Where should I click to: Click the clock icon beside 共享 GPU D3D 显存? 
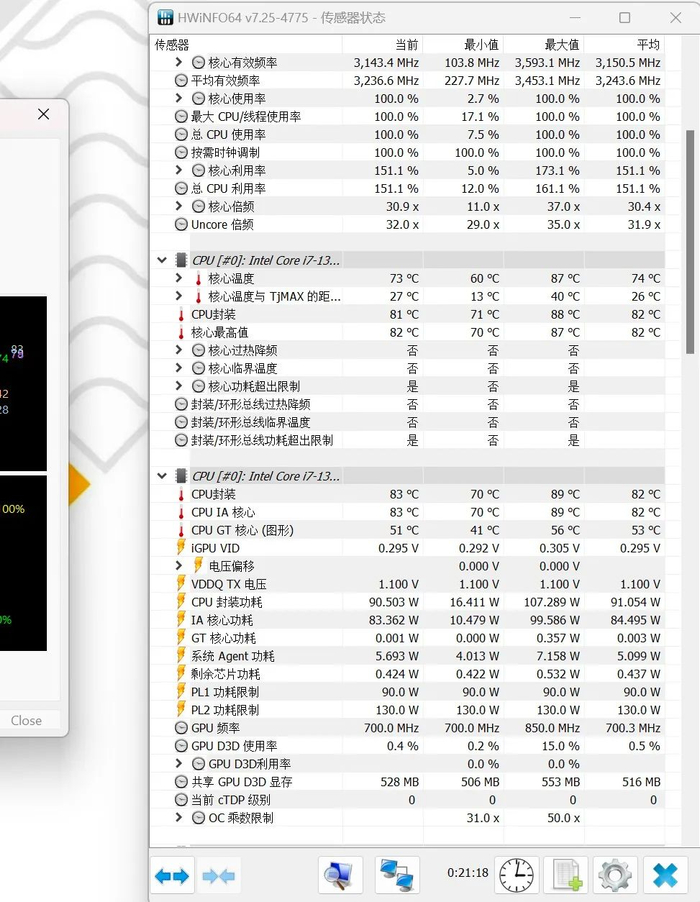[181, 782]
